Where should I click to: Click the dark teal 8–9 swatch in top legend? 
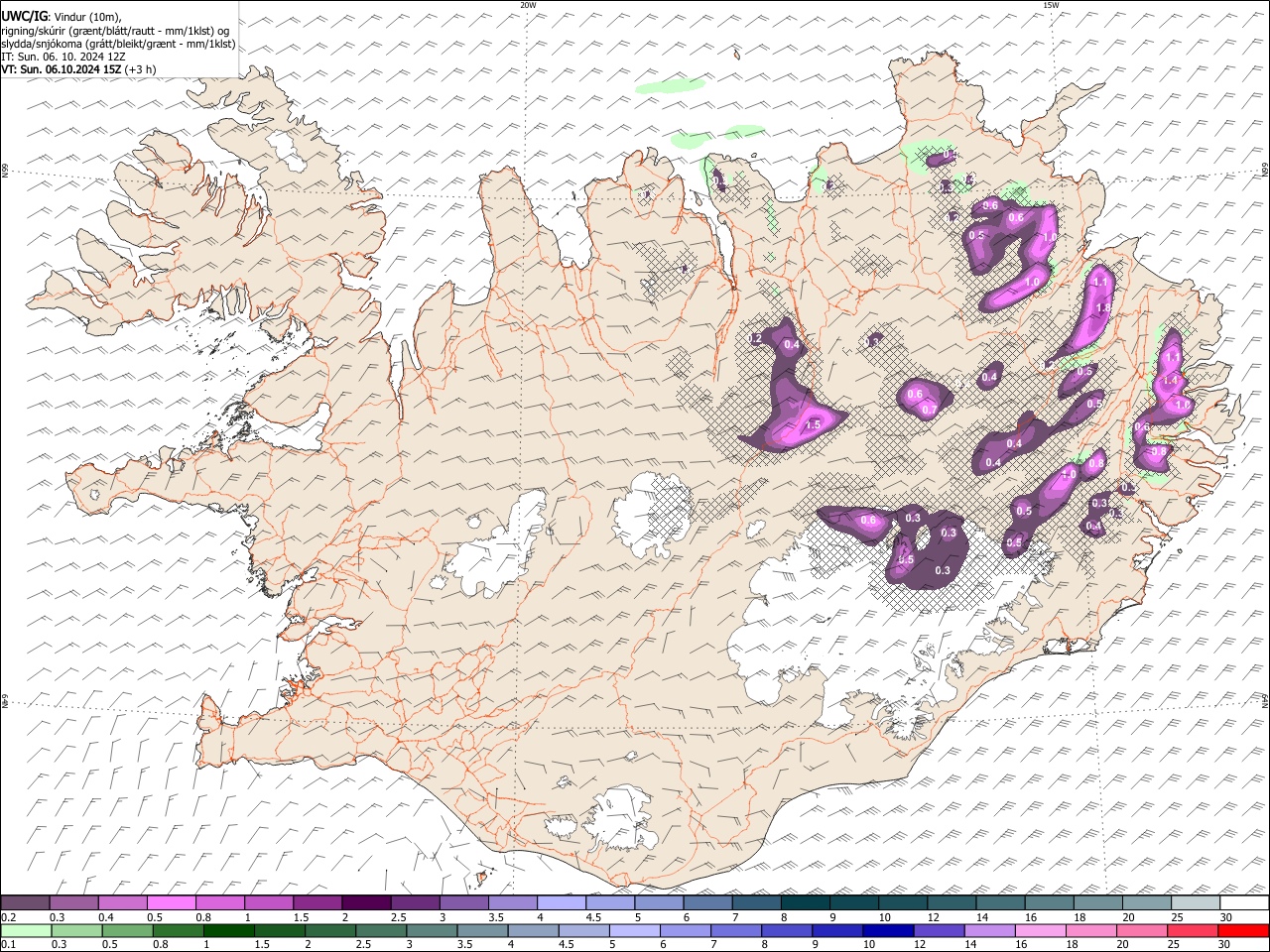tap(805, 902)
